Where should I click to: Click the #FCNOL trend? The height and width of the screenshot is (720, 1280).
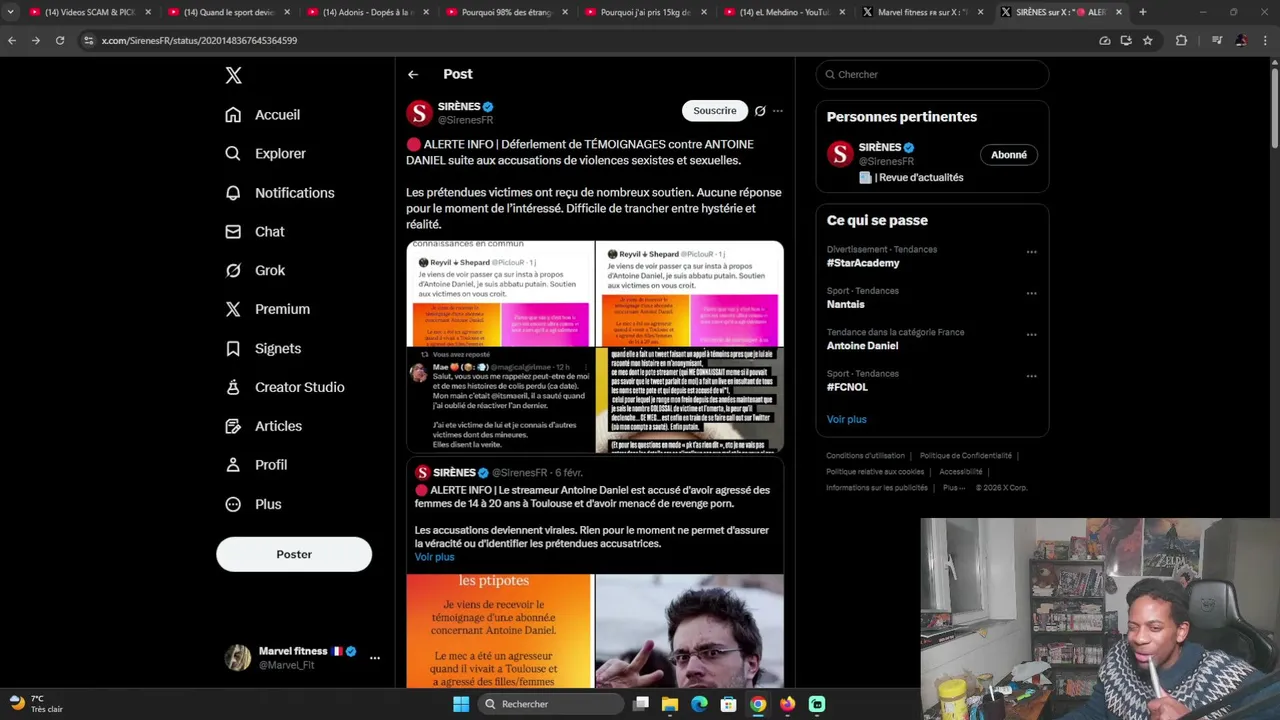tap(847, 387)
